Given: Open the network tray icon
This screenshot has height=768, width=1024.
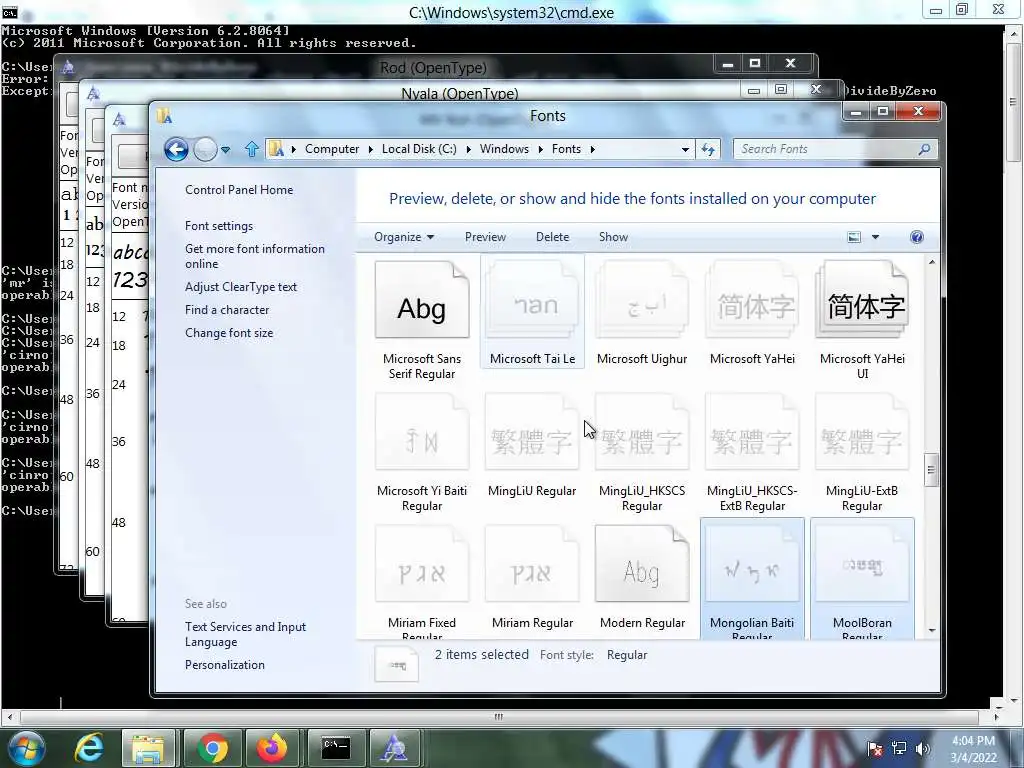Looking at the screenshot, I should 899,748.
